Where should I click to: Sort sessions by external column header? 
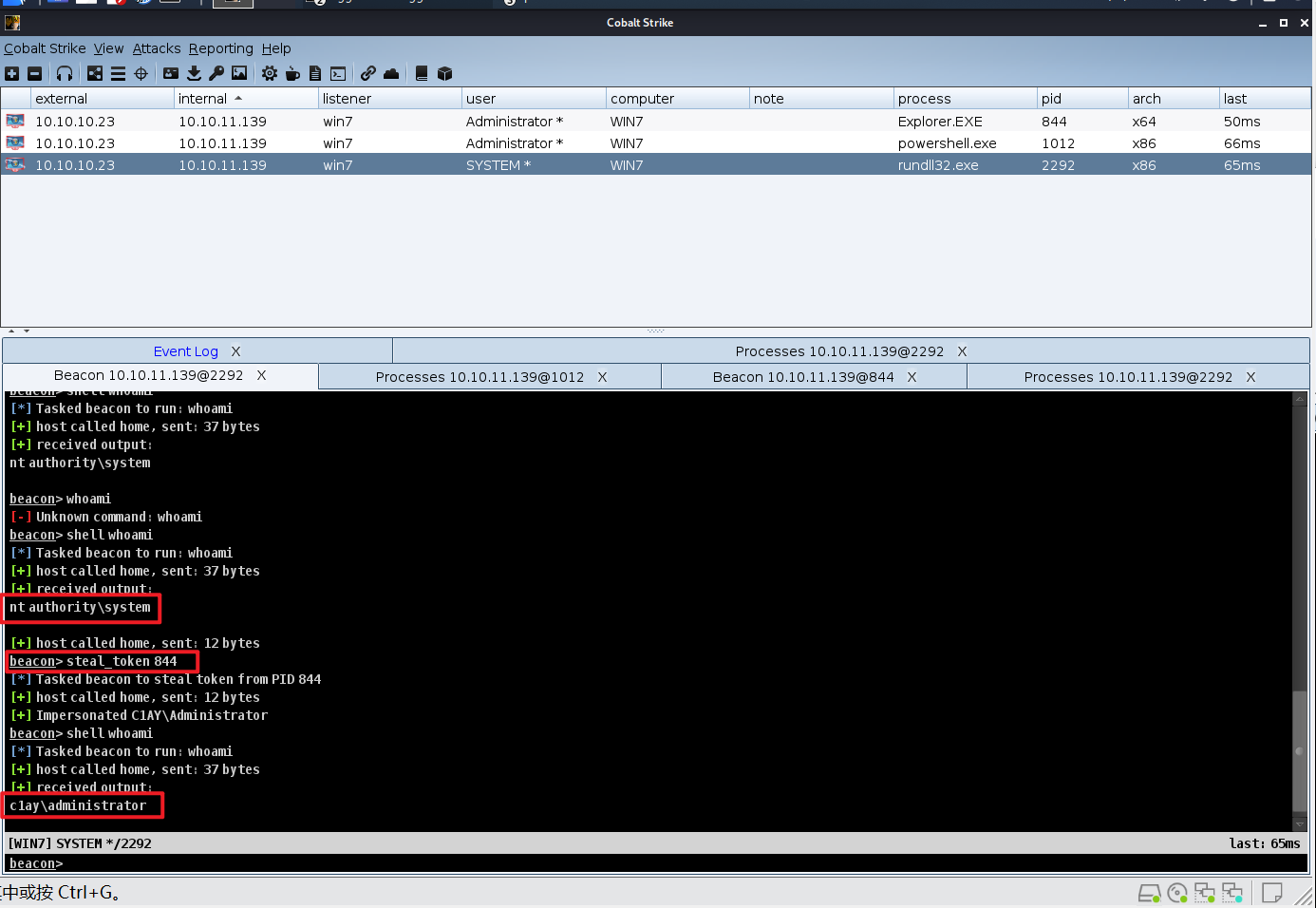[103, 98]
